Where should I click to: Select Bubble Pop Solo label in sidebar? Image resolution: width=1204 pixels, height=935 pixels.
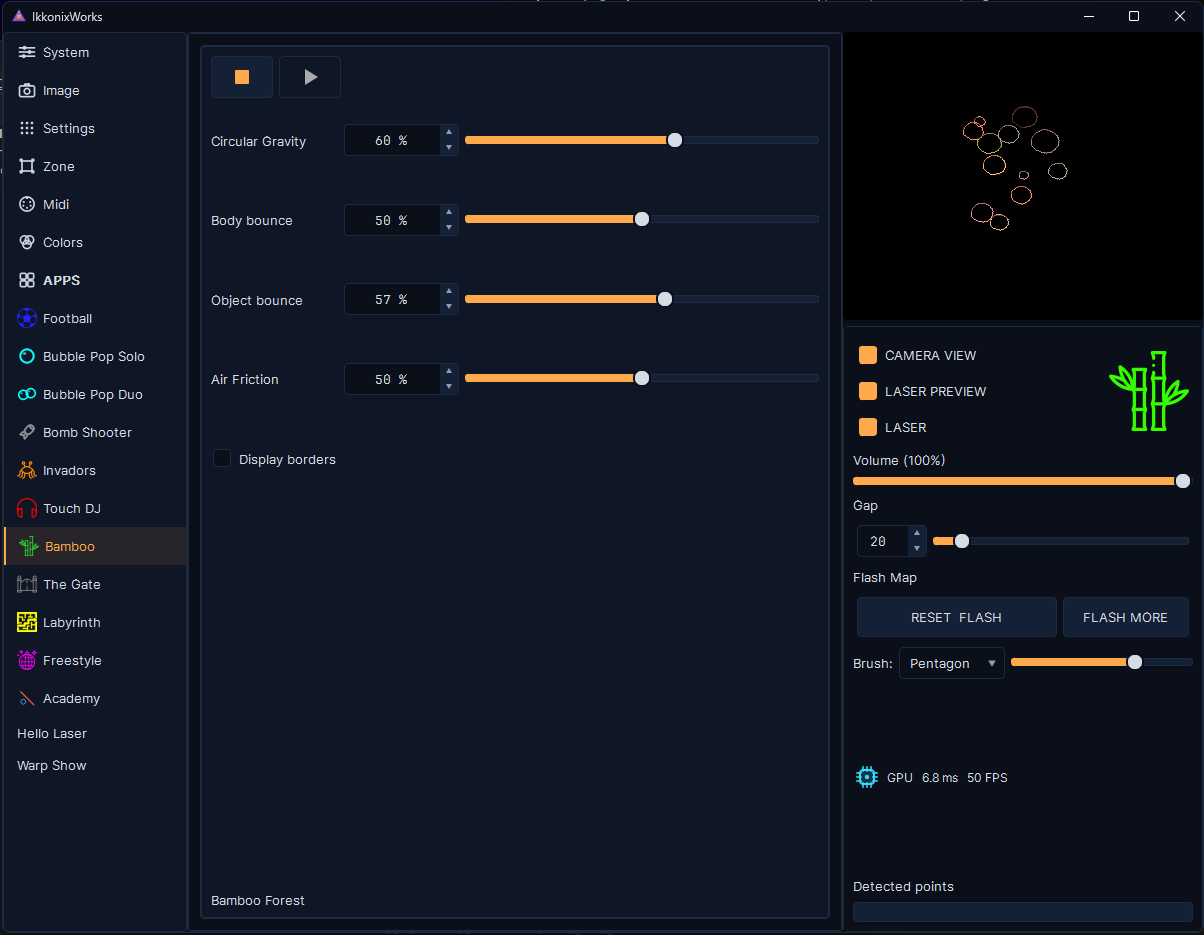[x=94, y=356]
